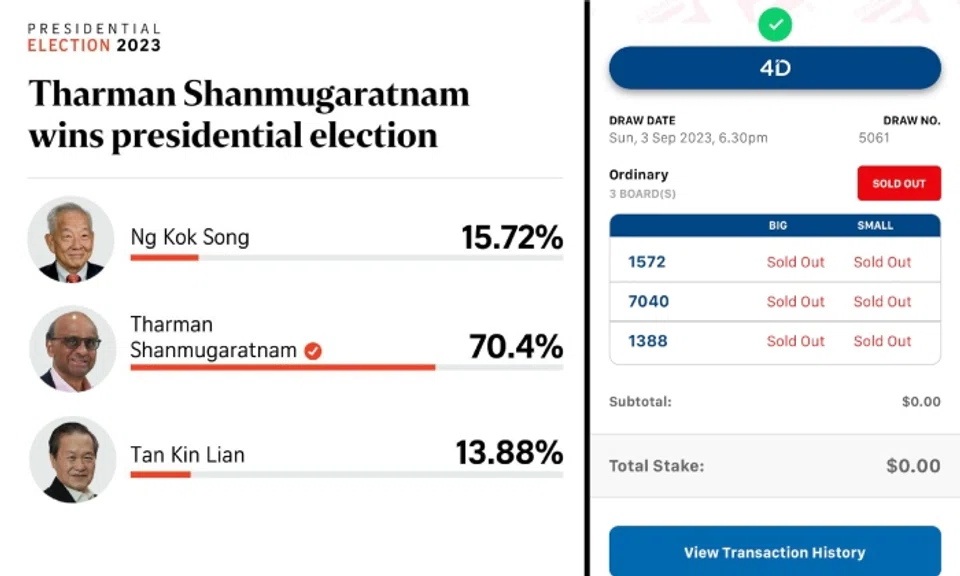960x576 pixels.
Task: Click the red SOLD OUT badge
Action: pos(898,183)
